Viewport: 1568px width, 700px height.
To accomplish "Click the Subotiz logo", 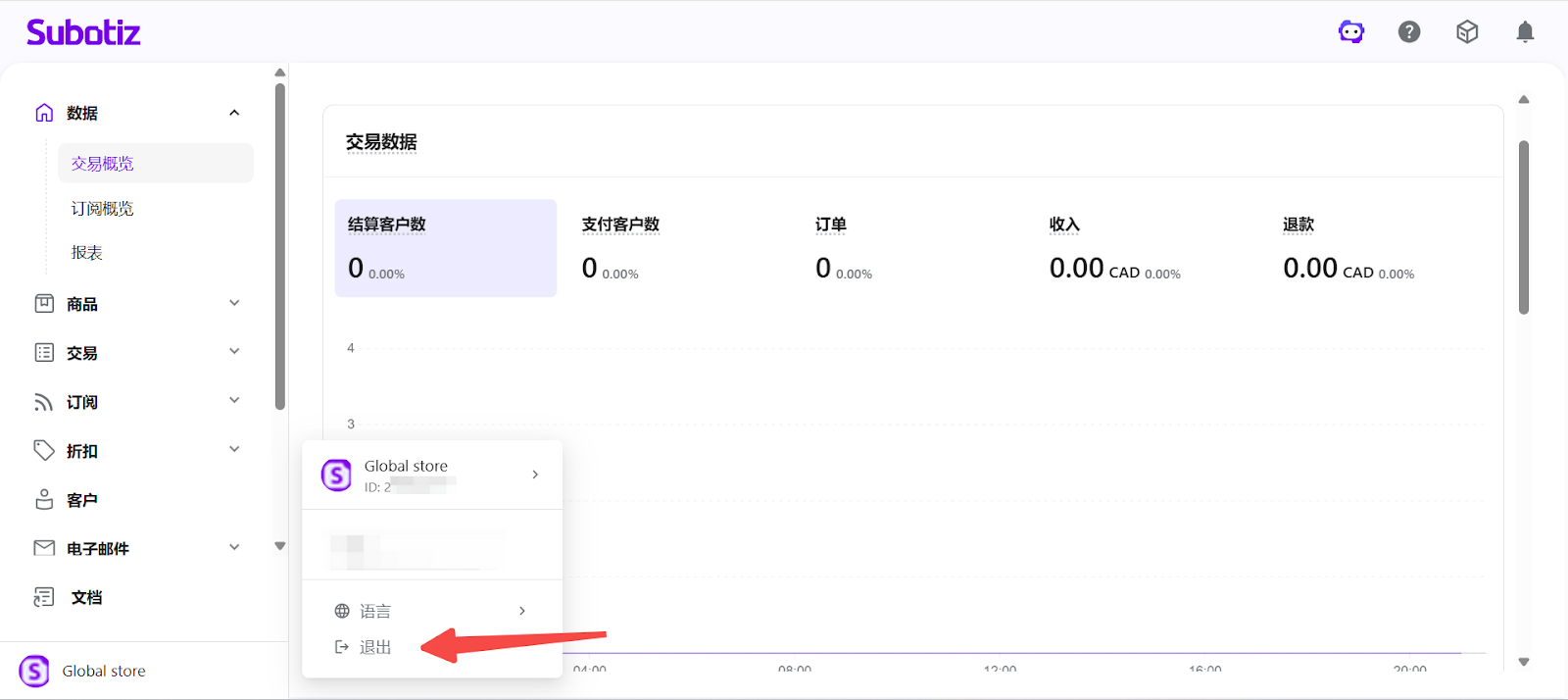I will [x=83, y=32].
